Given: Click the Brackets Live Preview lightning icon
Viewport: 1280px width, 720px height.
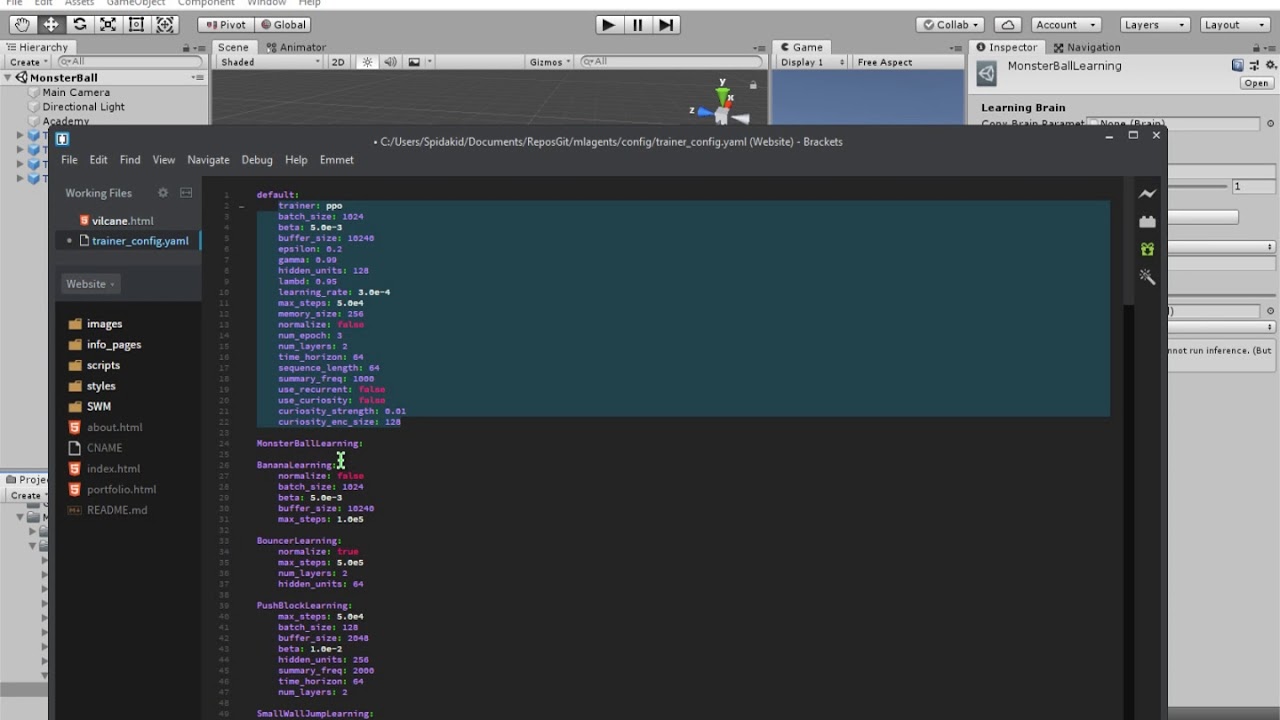Looking at the screenshot, I should click(x=1147, y=194).
